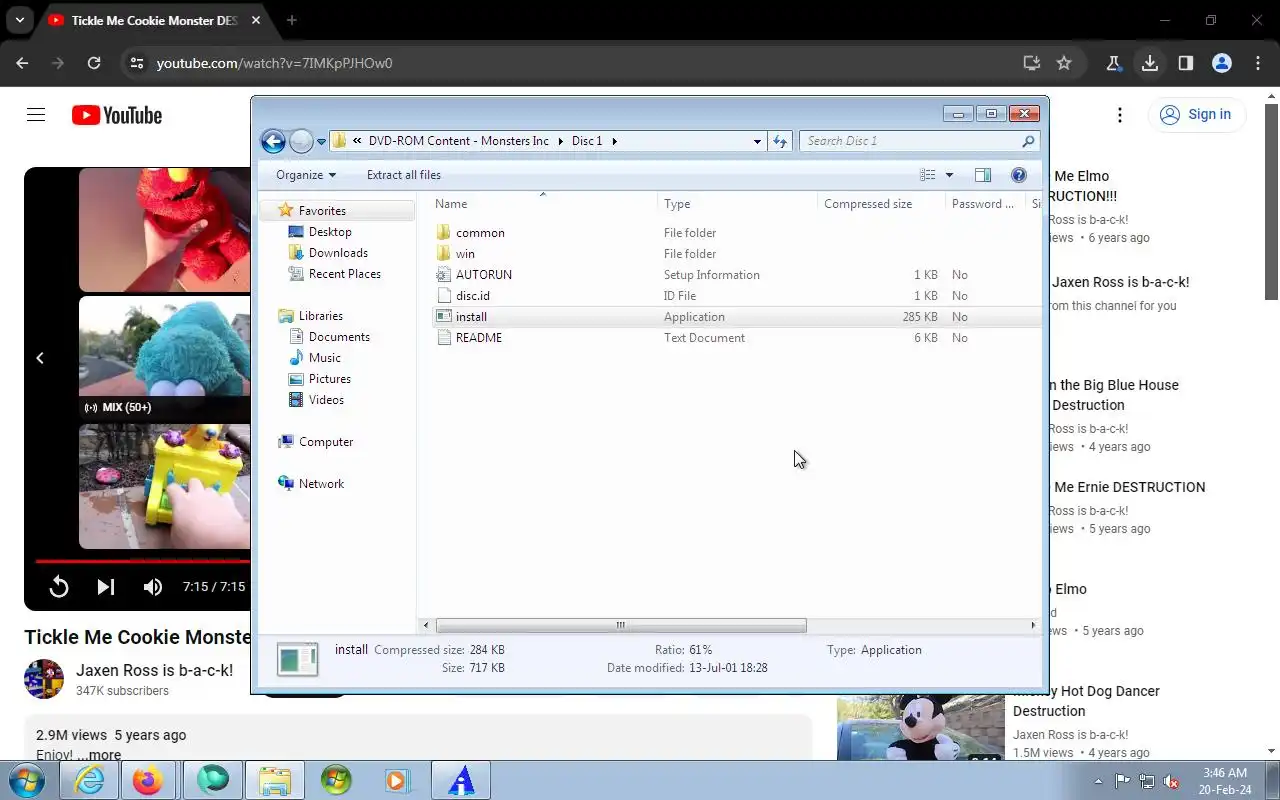This screenshot has height=800, width=1280.
Task: Open Videos library
Action: [326, 400]
